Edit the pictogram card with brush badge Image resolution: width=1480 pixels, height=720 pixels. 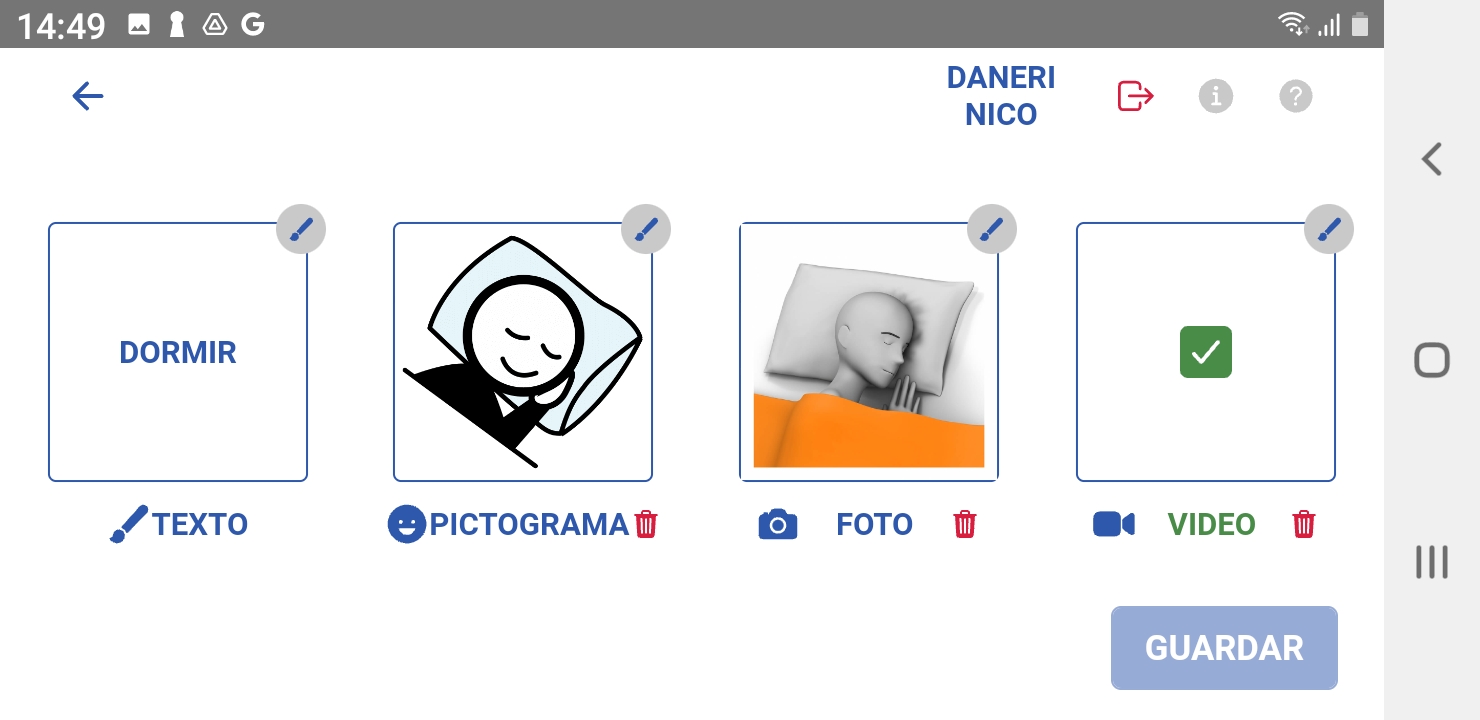[x=646, y=229]
